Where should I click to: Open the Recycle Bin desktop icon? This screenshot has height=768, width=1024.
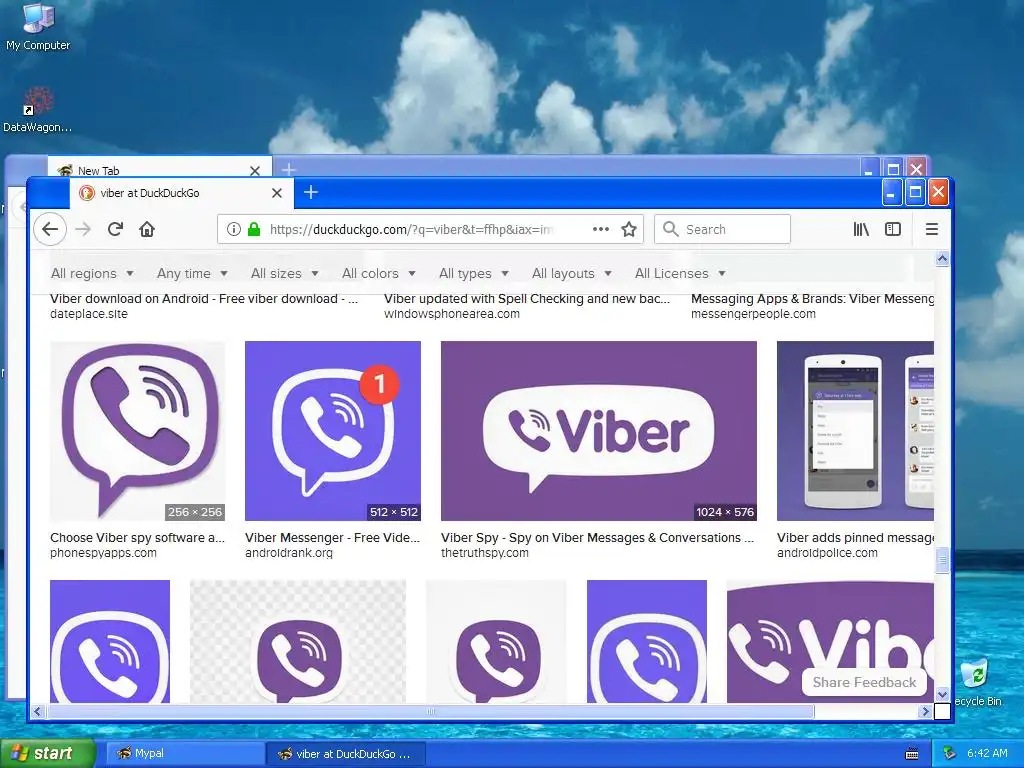click(978, 682)
